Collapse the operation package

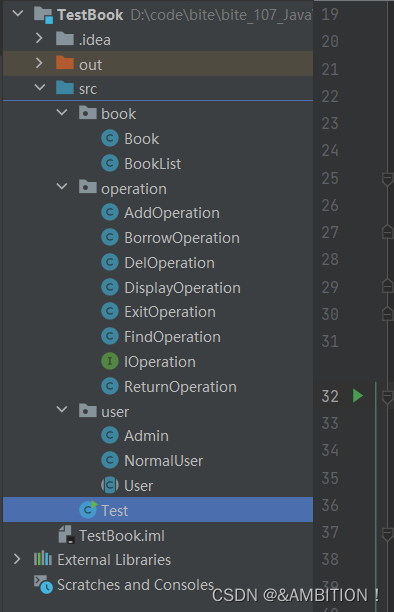click(x=62, y=187)
